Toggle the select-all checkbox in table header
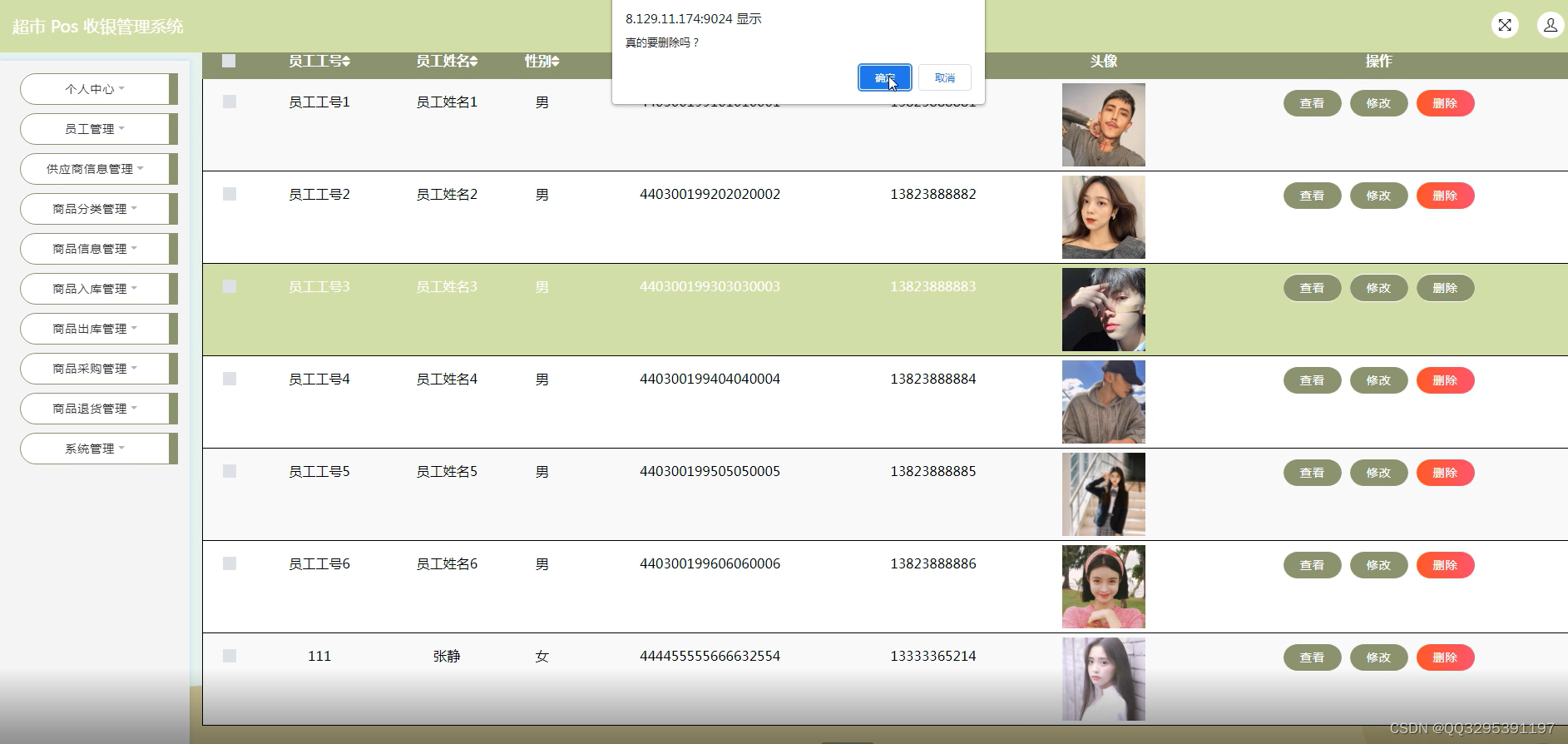 pyautogui.click(x=230, y=61)
